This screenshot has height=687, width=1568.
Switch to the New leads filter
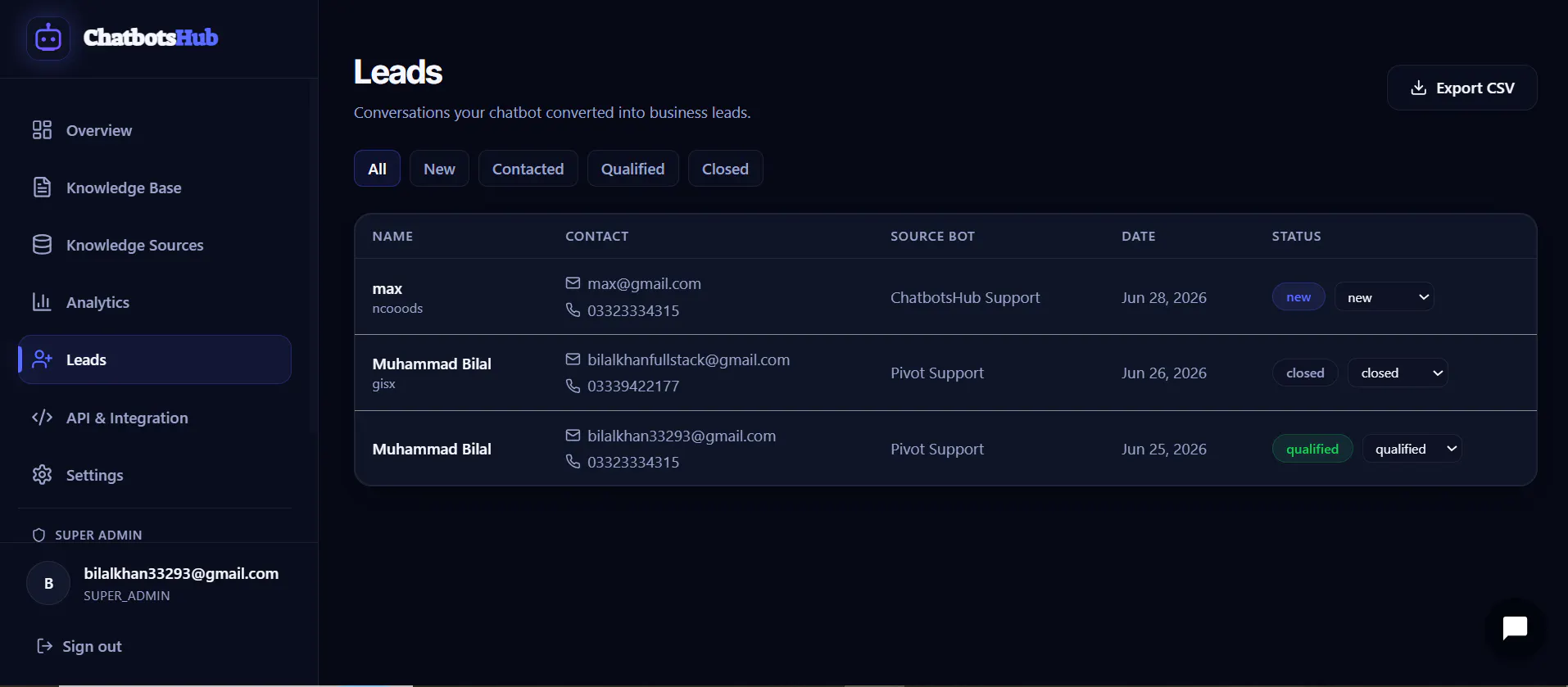[439, 169]
